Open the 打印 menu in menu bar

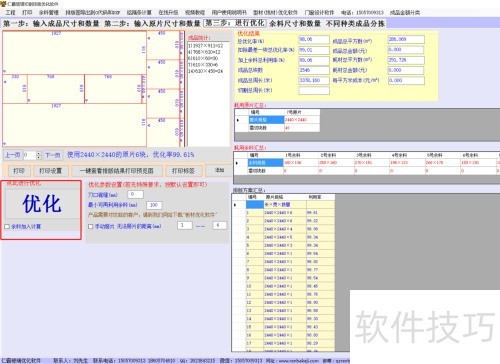pos(27,12)
